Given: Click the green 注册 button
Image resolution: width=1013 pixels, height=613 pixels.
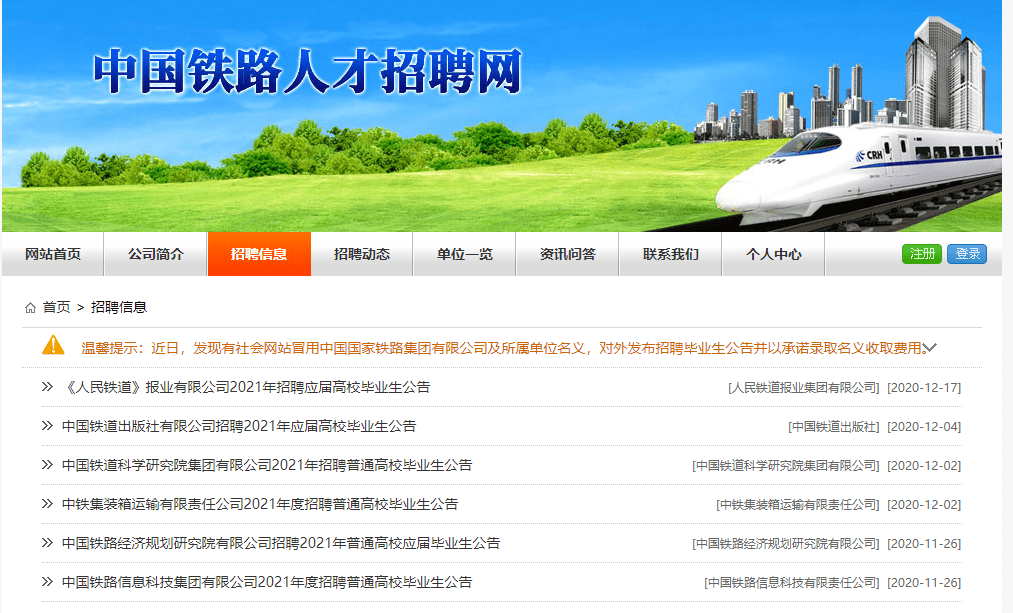Looking at the screenshot, I should coord(922,254).
